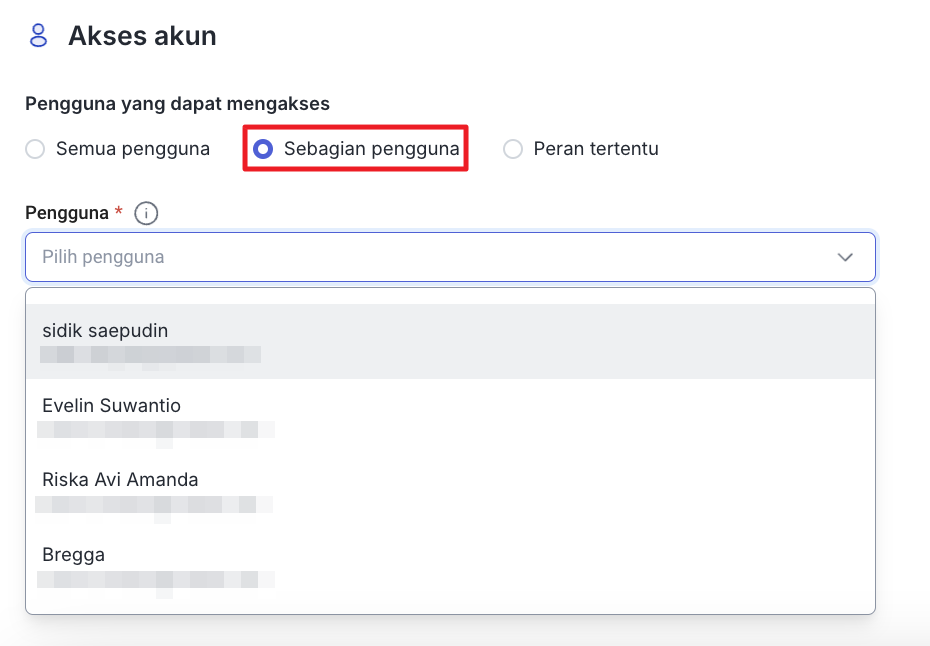Click the Pengguna yang dapat mengakses label
Image resolution: width=930 pixels, height=646 pixels.
coord(177,103)
